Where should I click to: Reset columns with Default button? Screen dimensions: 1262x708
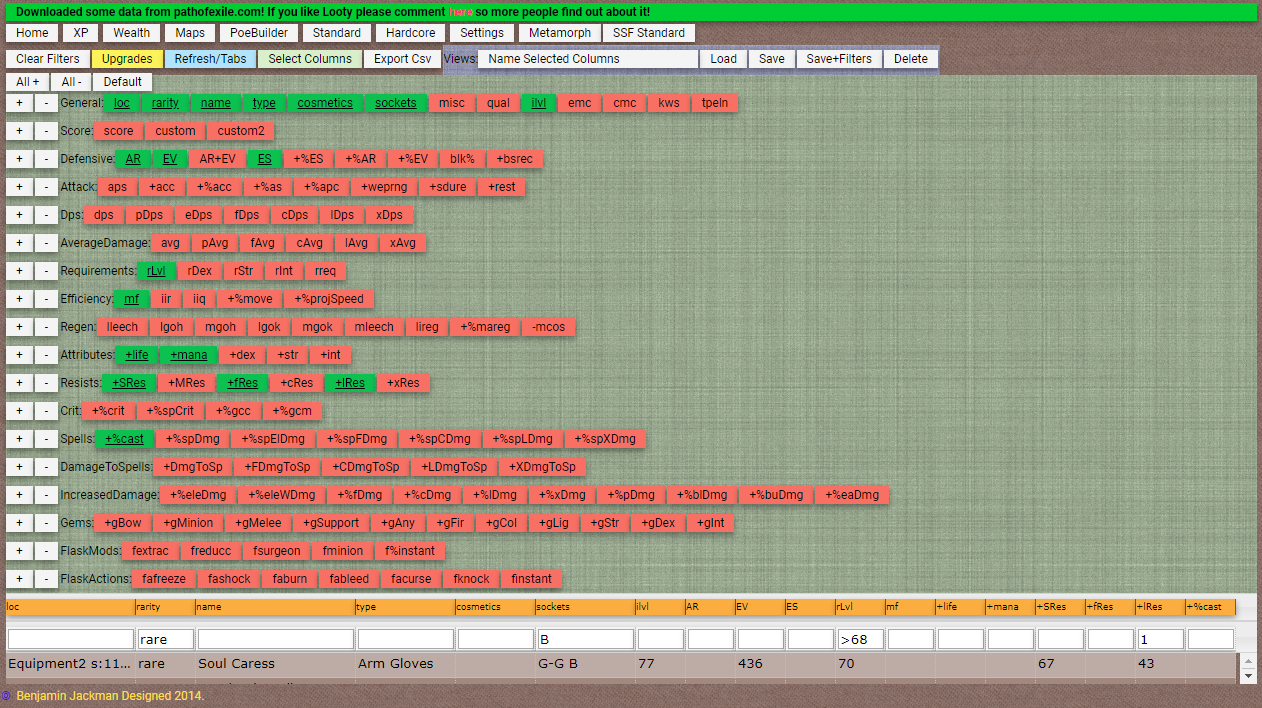tap(123, 82)
